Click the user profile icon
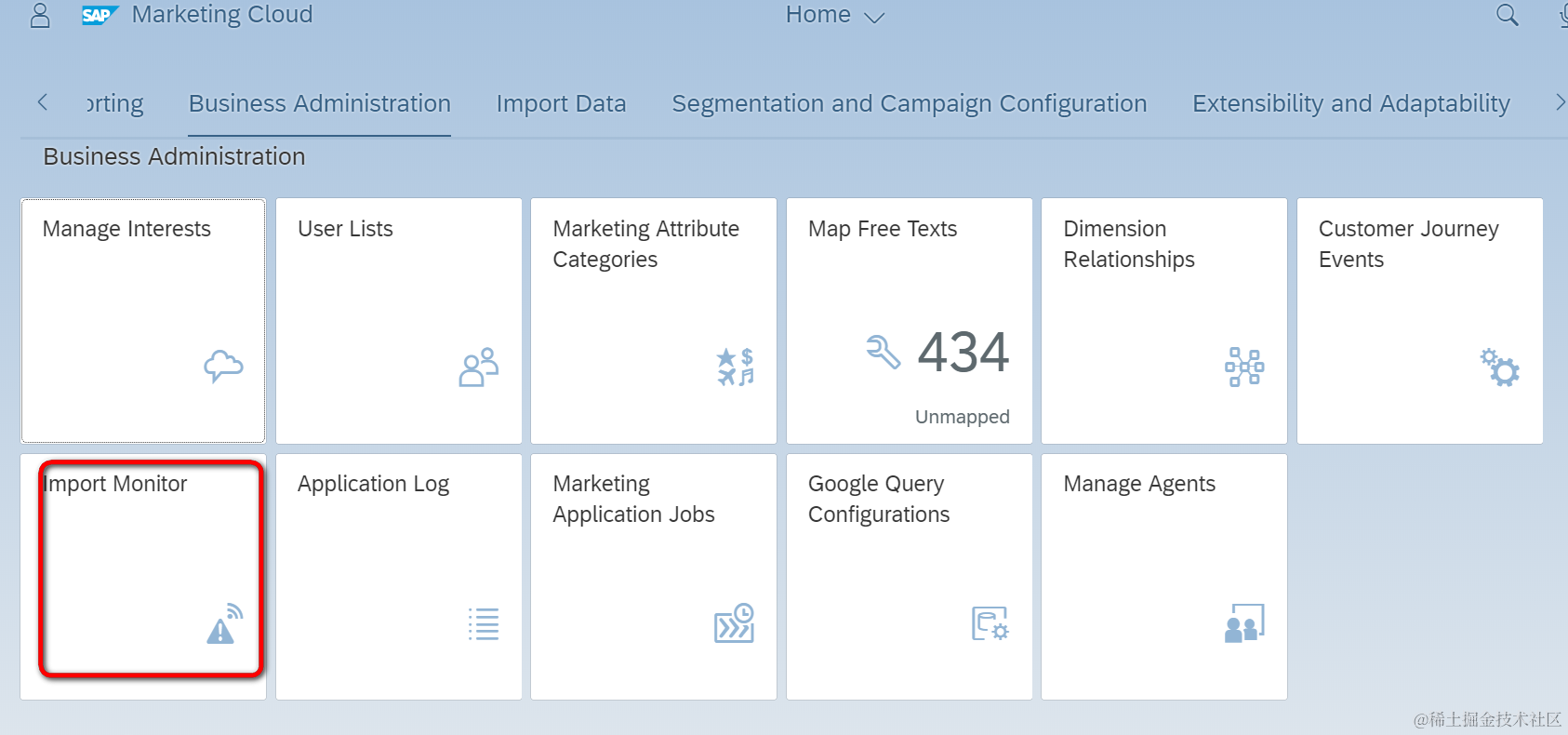This screenshot has height=735, width=1568. [40, 15]
